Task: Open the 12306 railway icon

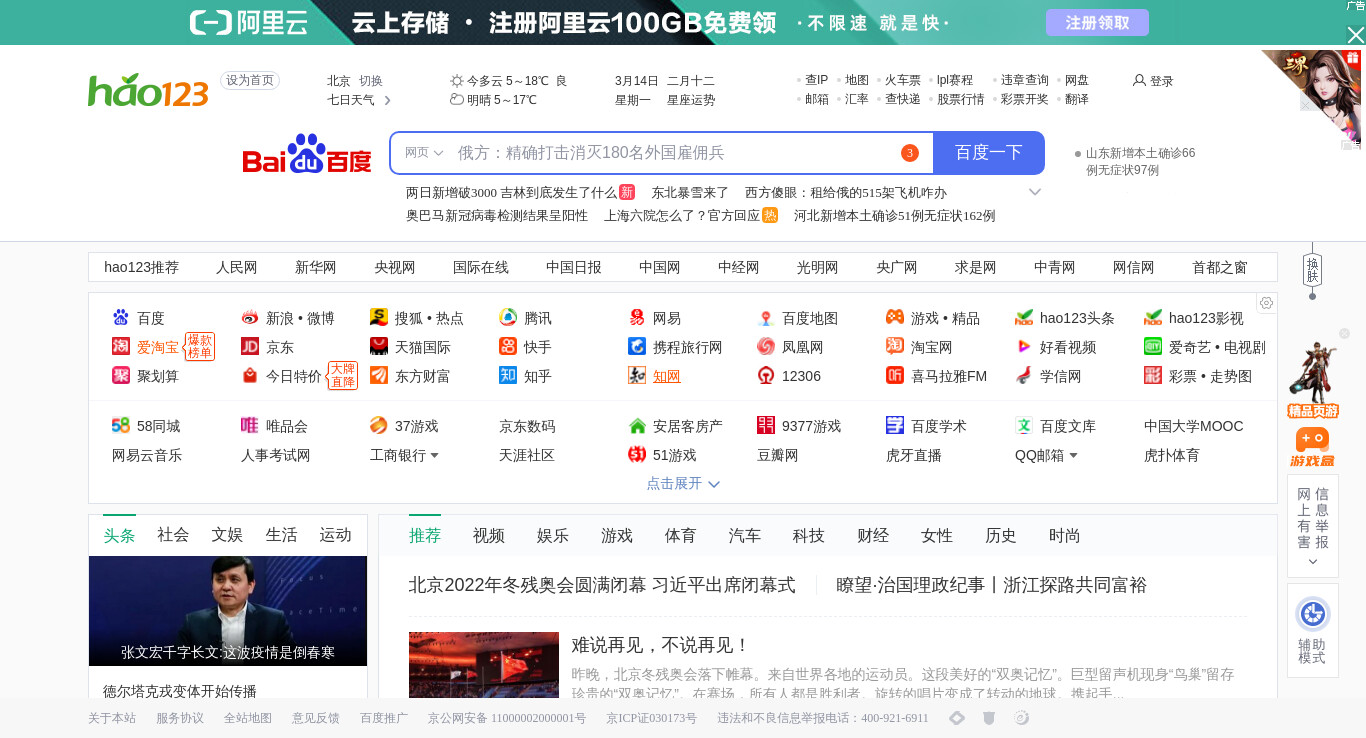Action: (766, 376)
